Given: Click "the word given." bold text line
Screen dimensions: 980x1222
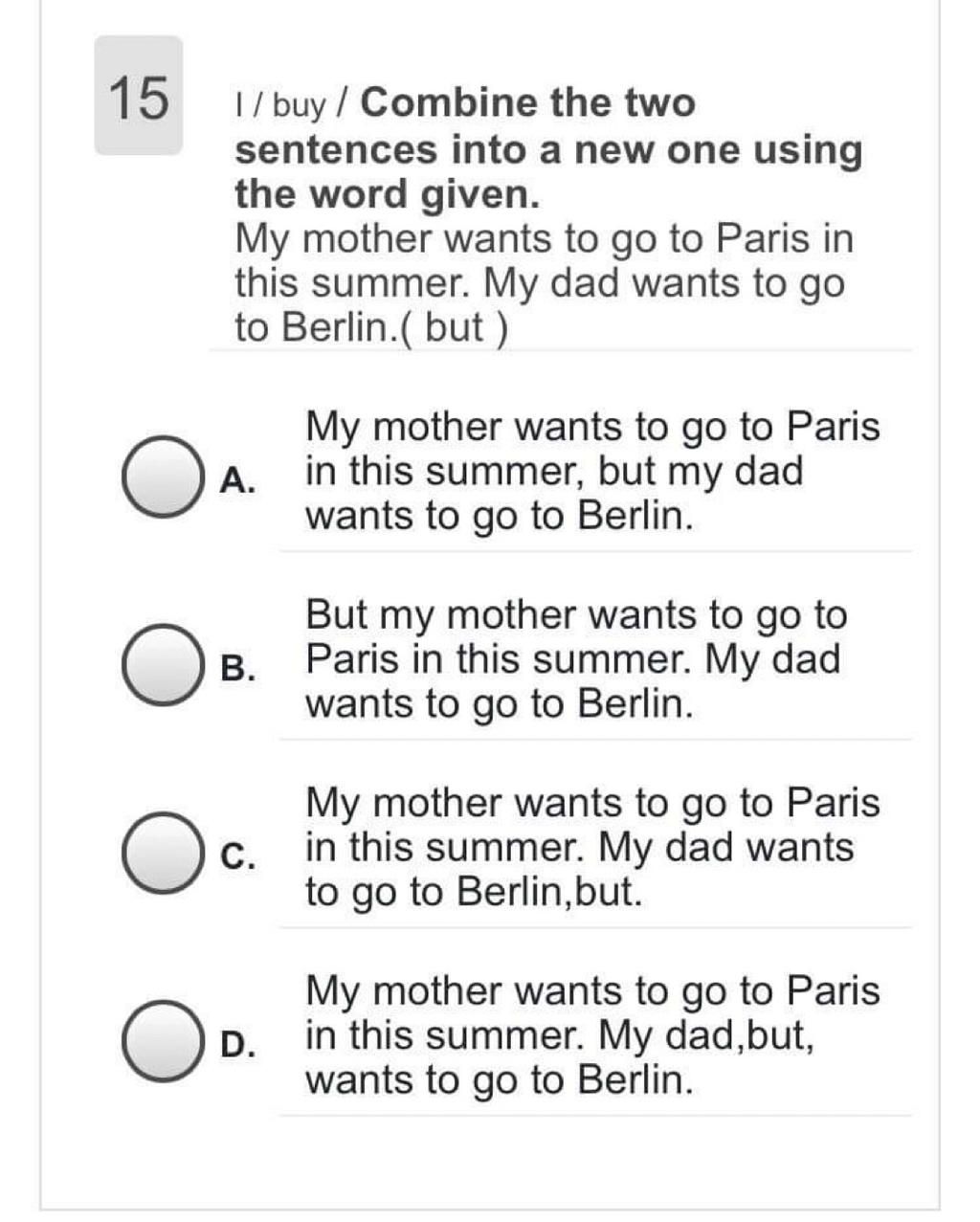Looking at the screenshot, I should point(388,194).
